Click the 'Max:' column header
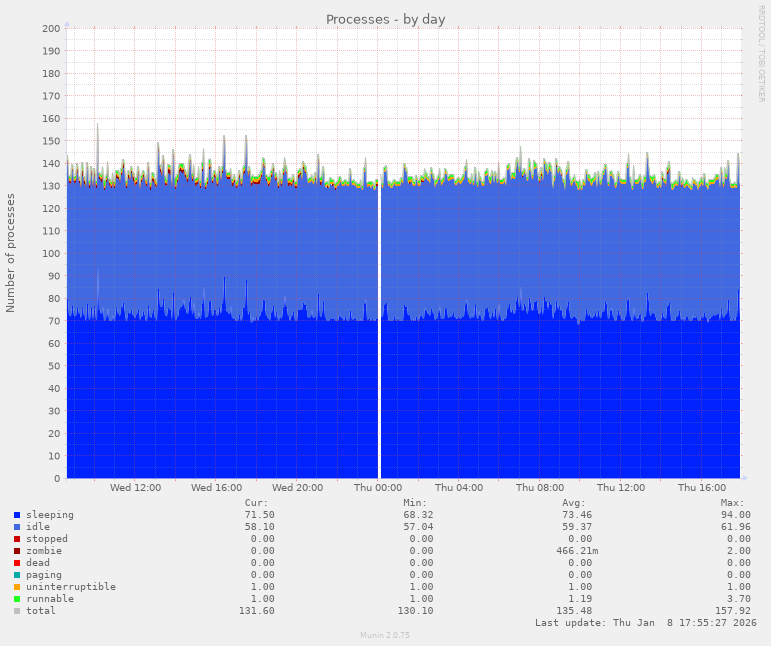 (x=732, y=503)
